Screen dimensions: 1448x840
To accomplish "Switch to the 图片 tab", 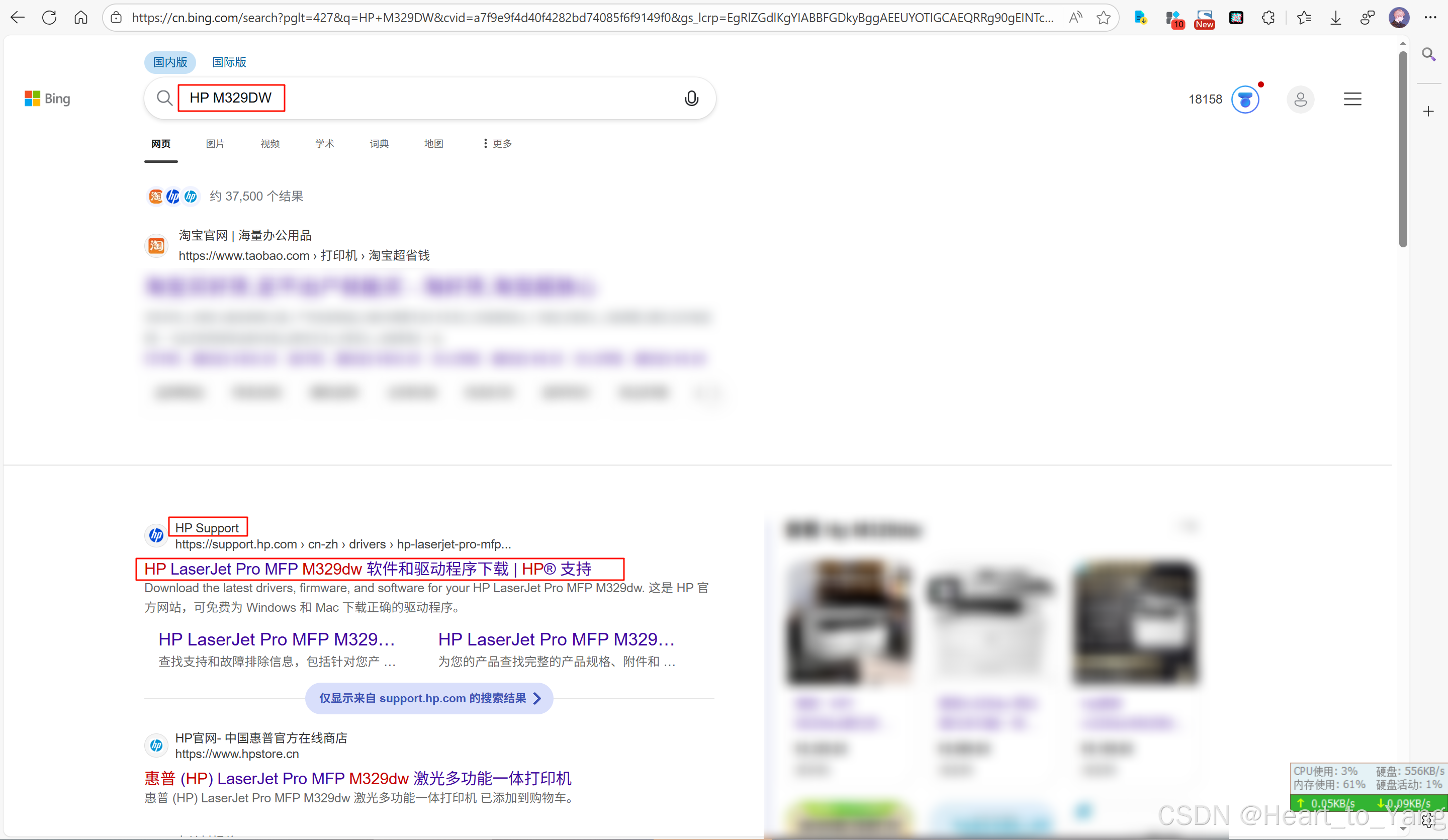I will point(215,144).
